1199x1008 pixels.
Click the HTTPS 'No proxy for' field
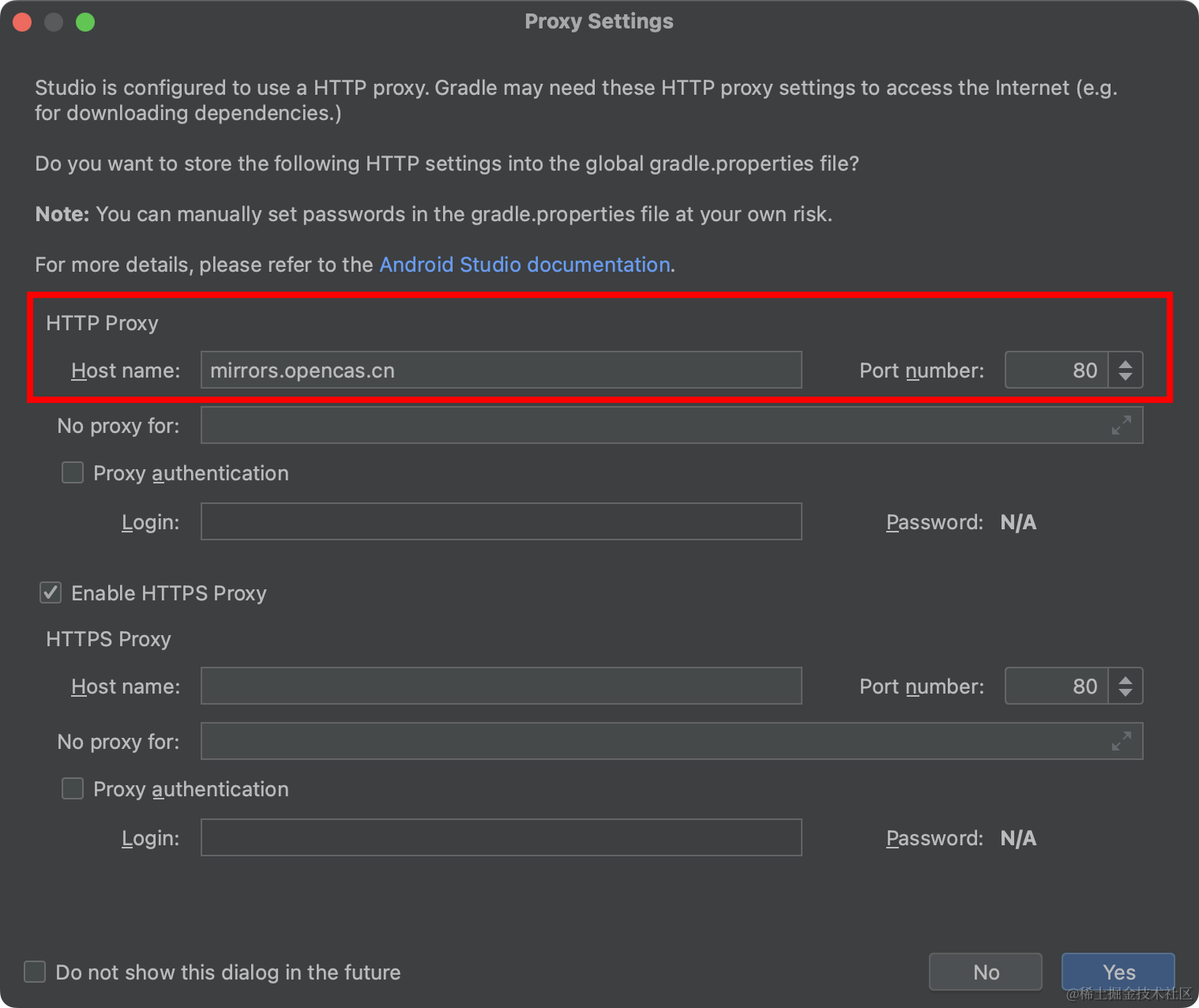click(x=671, y=741)
